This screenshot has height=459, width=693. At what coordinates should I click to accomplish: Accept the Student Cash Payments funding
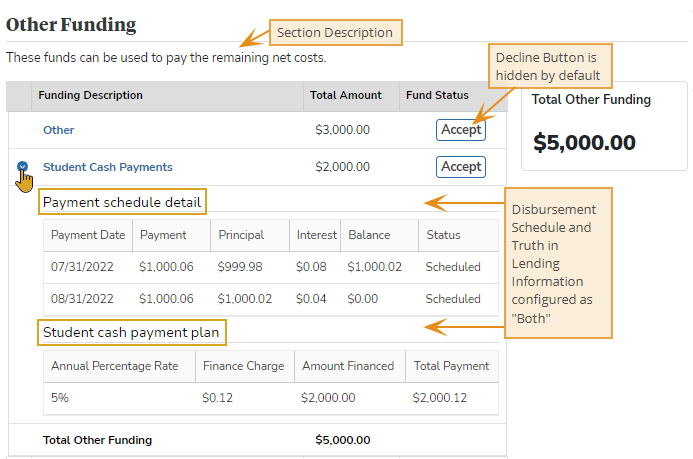point(461,167)
